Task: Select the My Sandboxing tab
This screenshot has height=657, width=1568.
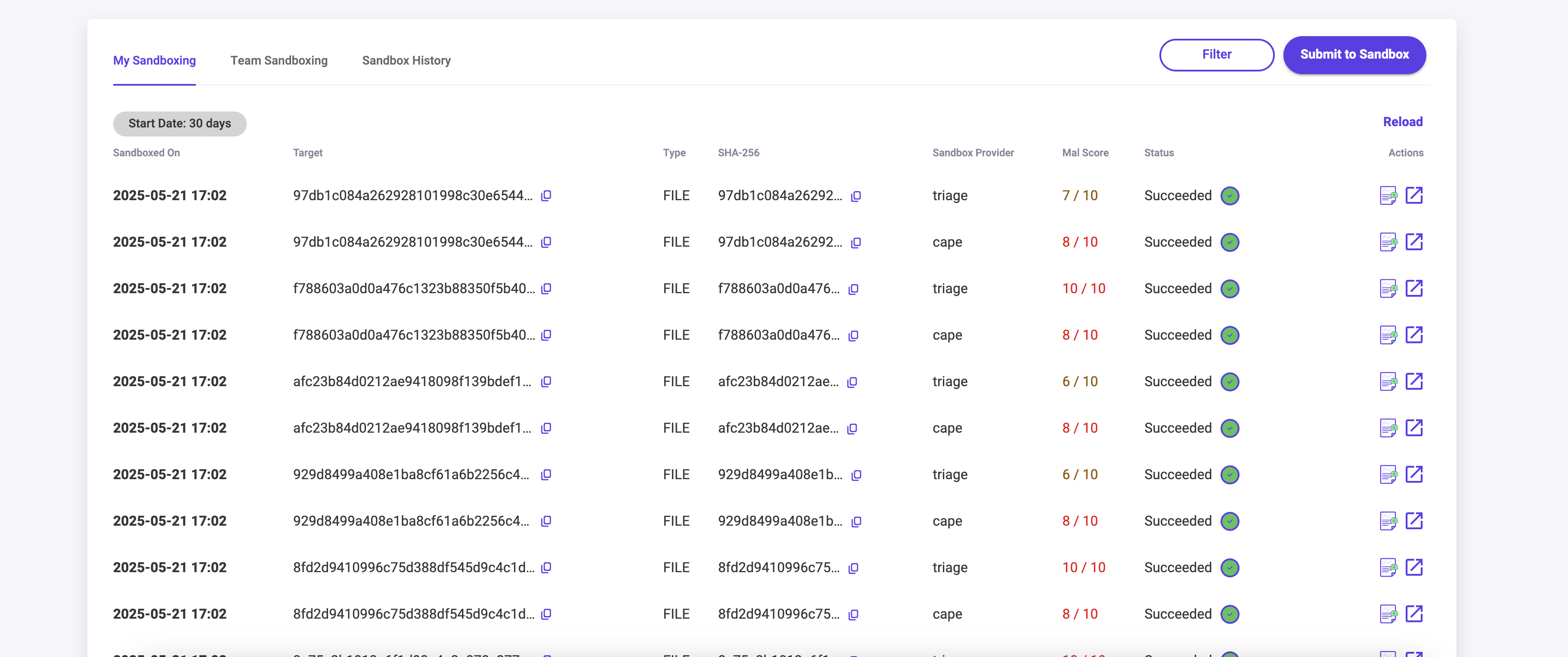Action: coord(154,60)
